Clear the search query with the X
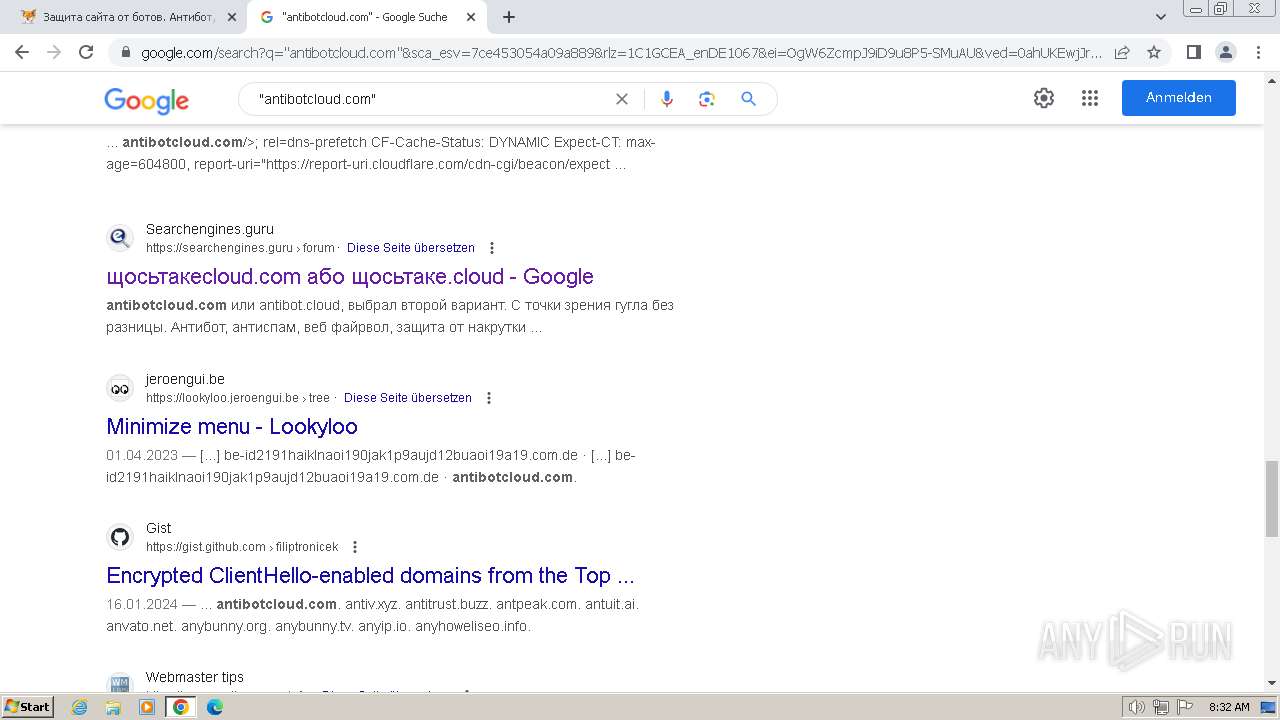Image resolution: width=1280 pixels, height=720 pixels. point(622,99)
